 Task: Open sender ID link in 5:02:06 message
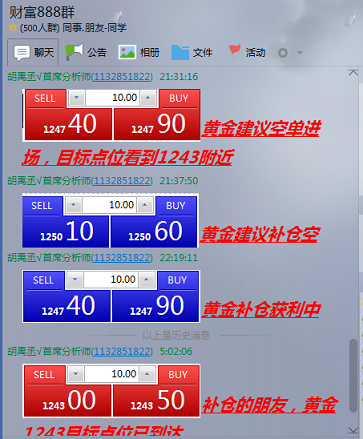point(122,351)
